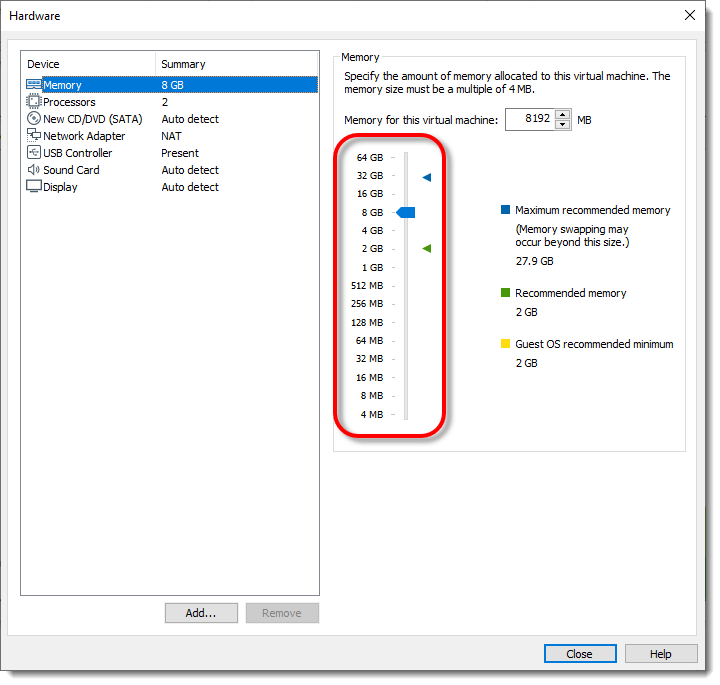Click the green Recommended memory legend square
720x685 pixels.
[x=505, y=292]
